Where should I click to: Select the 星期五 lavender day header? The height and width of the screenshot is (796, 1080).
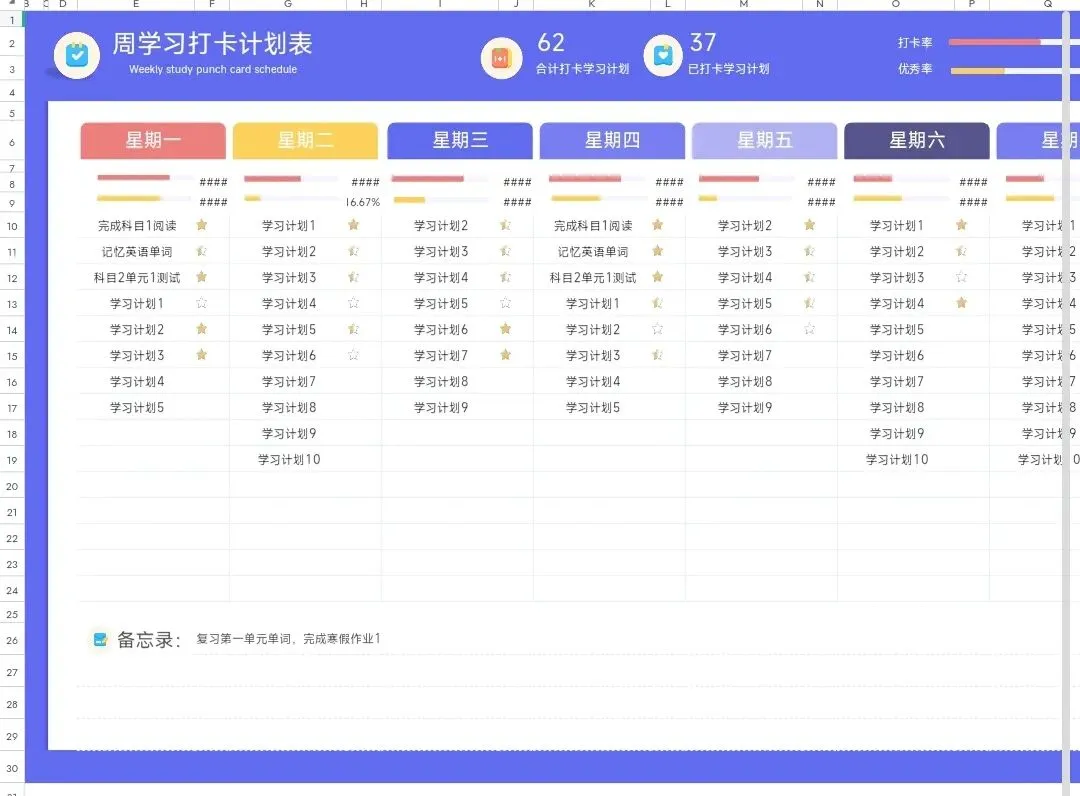[765, 140]
